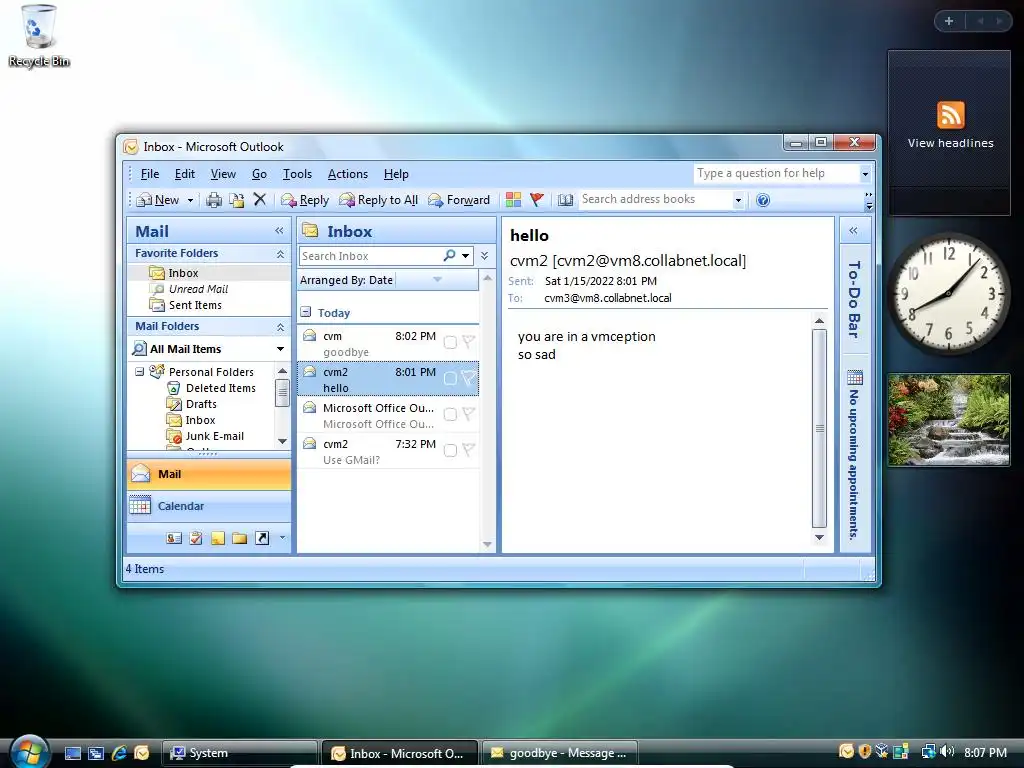This screenshot has height=768, width=1024.
Task: Click the Reply to All button
Action: (x=378, y=200)
